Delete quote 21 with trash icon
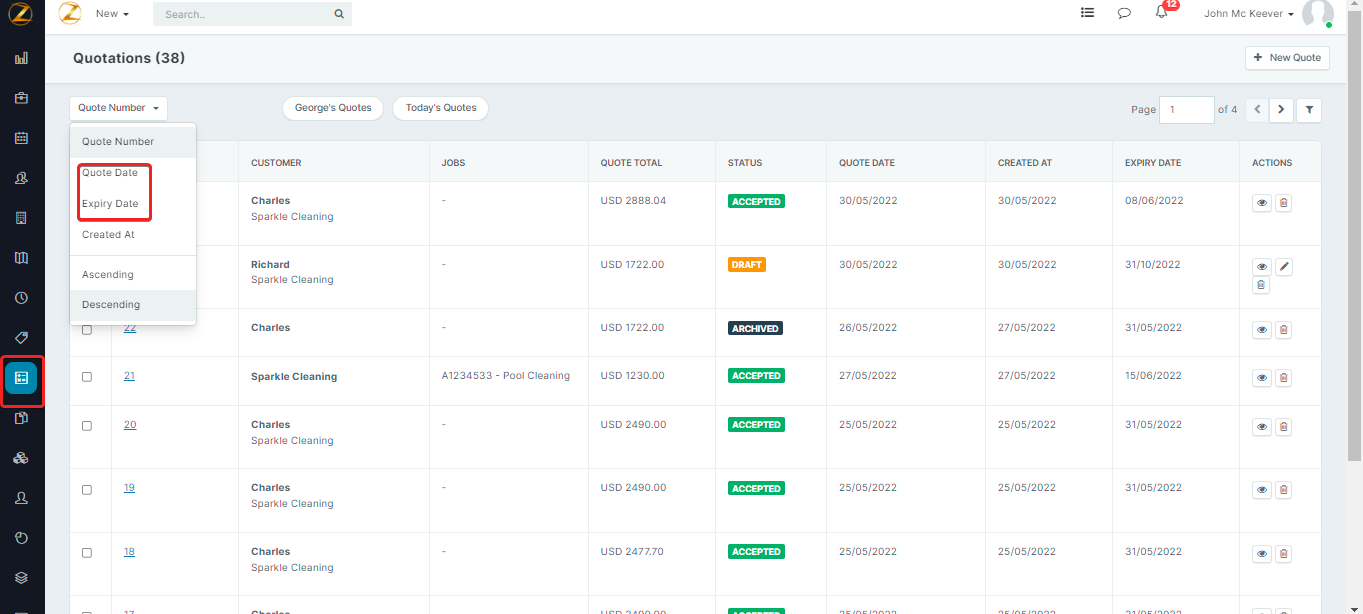The image size is (1363, 614). pos(1284,378)
